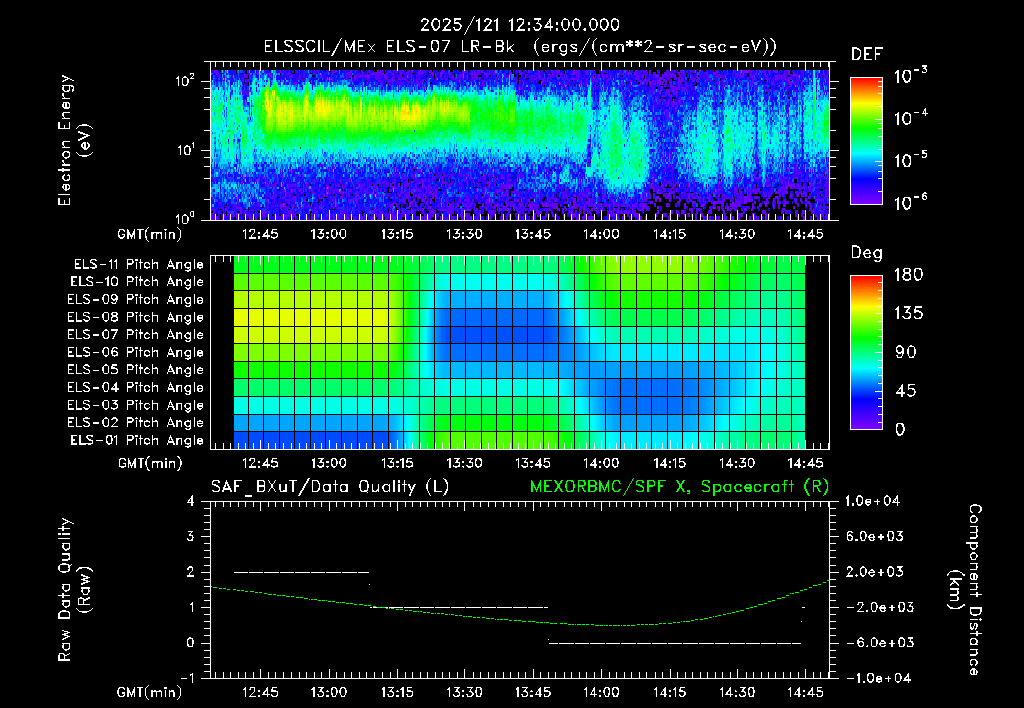Image resolution: width=1024 pixels, height=708 pixels.
Task: Click the timestamp title 2025/121 12:34:00.000
Action: pos(519,25)
